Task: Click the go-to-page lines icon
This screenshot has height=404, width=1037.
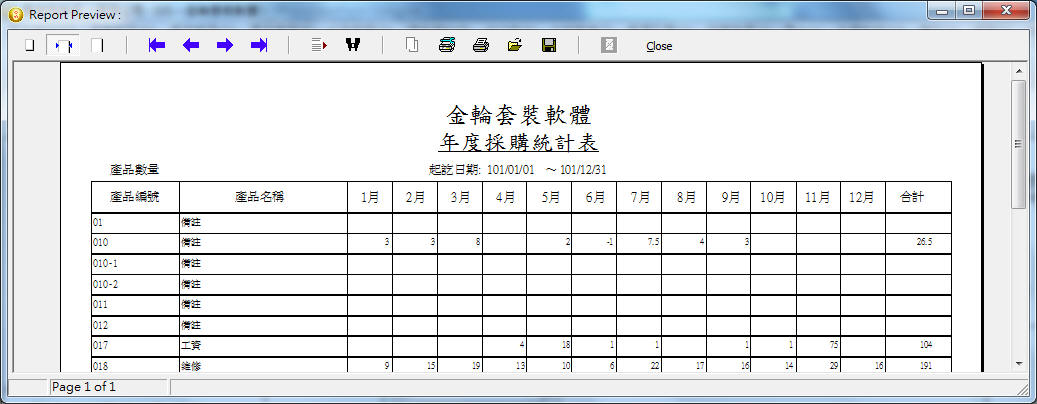Action: coord(319,45)
